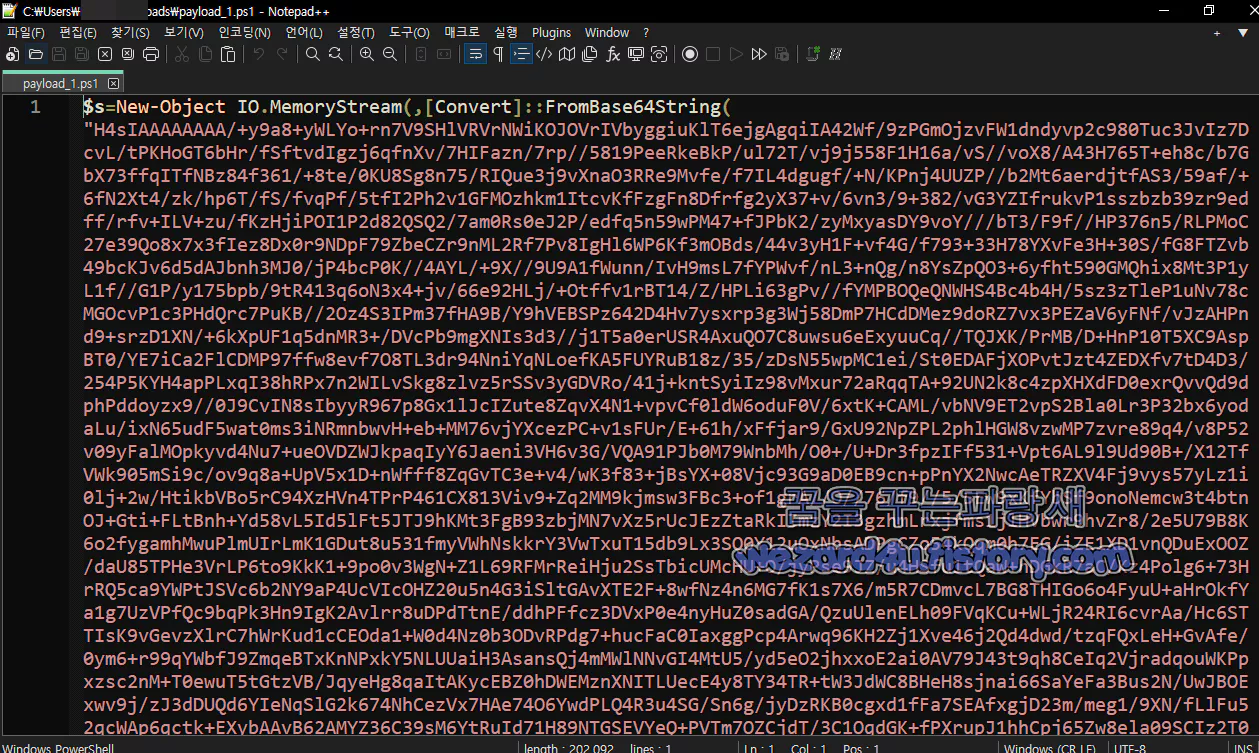Click the Monitoring monitor icon
Viewport: 1259px width, 753px height.
pos(636,54)
